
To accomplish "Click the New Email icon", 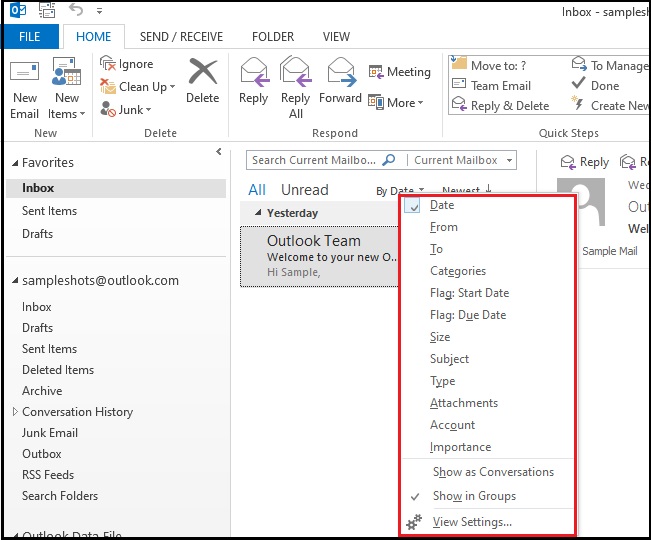I will (24, 73).
